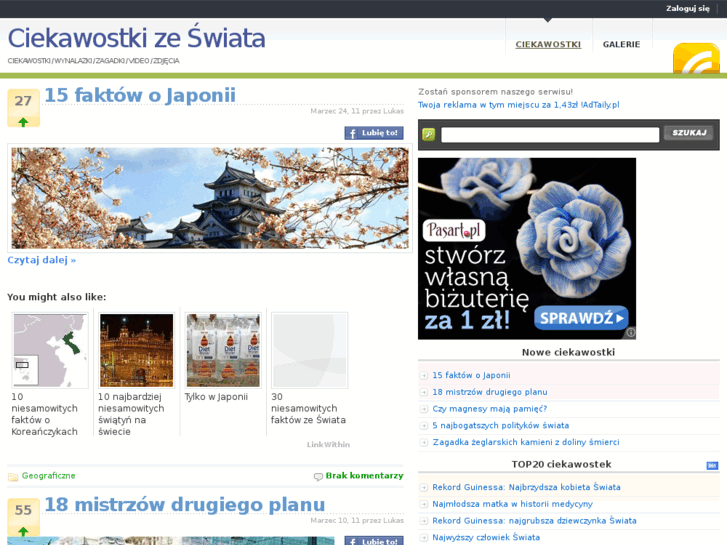
Task: Open the golden temple thumbnail
Action: [x=136, y=351]
